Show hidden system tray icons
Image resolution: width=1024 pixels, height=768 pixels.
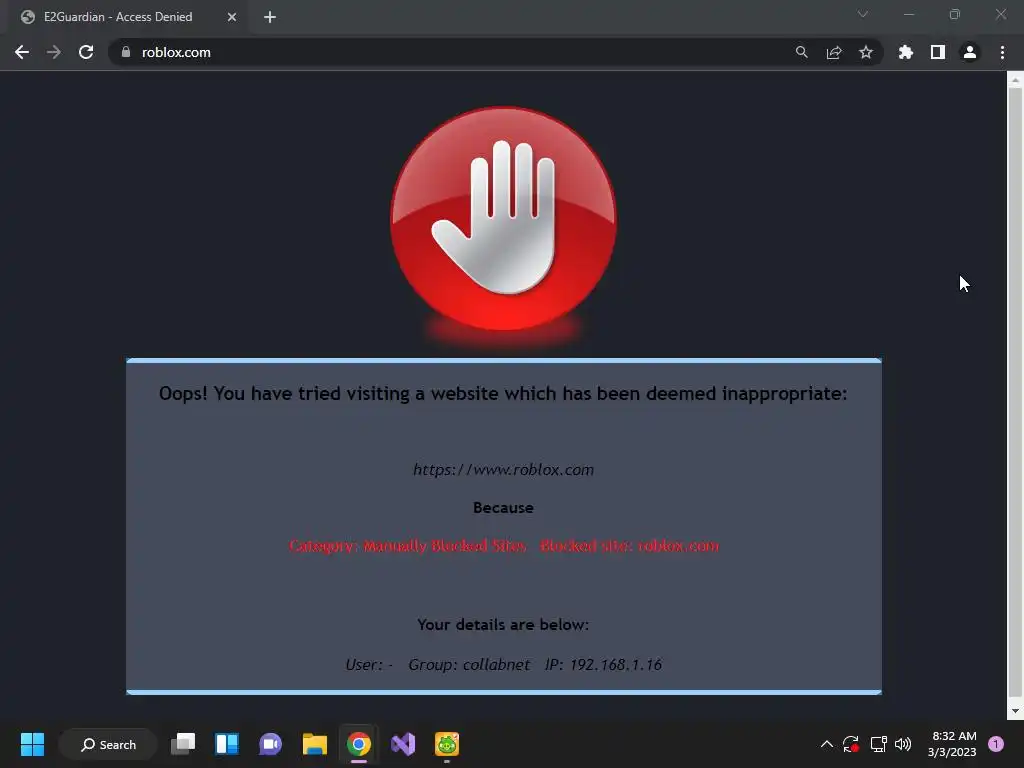pyautogui.click(x=826, y=744)
